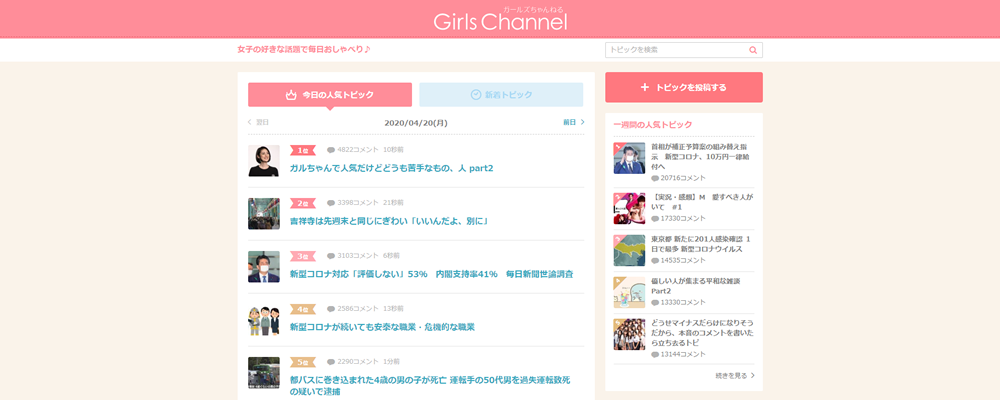The width and height of the screenshot is (1000, 400).
Task: Click comment bubble icon beside 4822コメント
Action: (331, 151)
